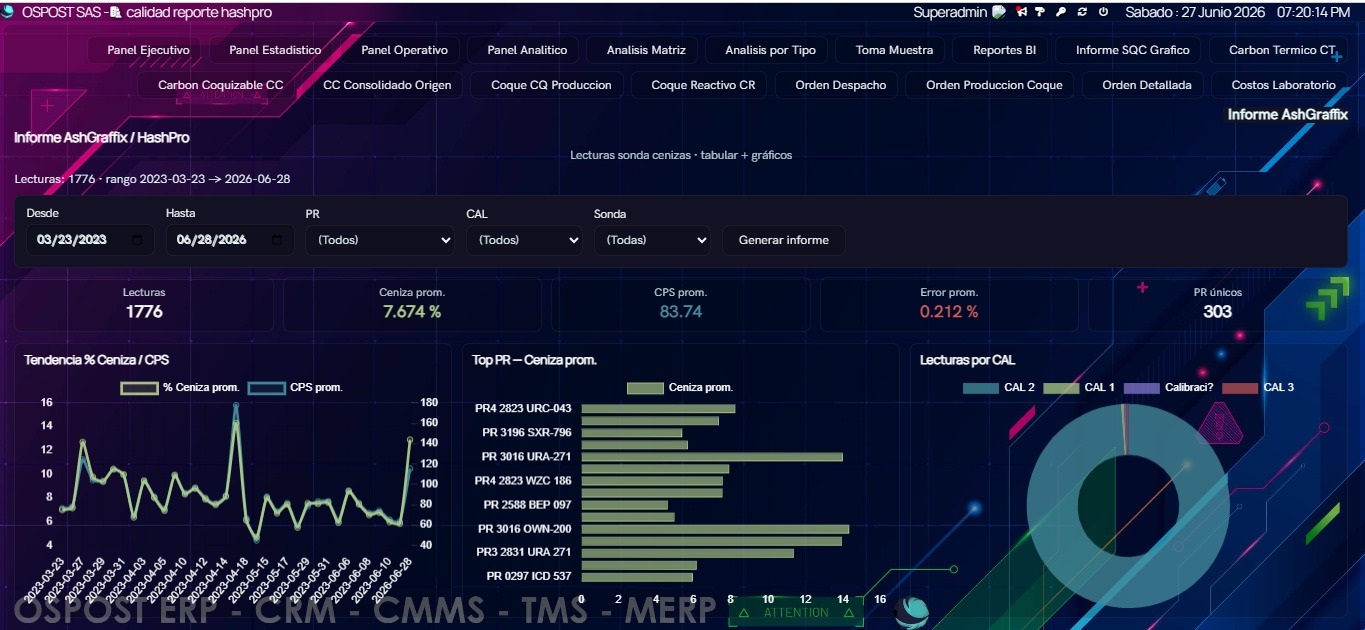This screenshot has height=630, width=1365.
Task: Click the Lecturas 1776 card
Action: [144, 304]
